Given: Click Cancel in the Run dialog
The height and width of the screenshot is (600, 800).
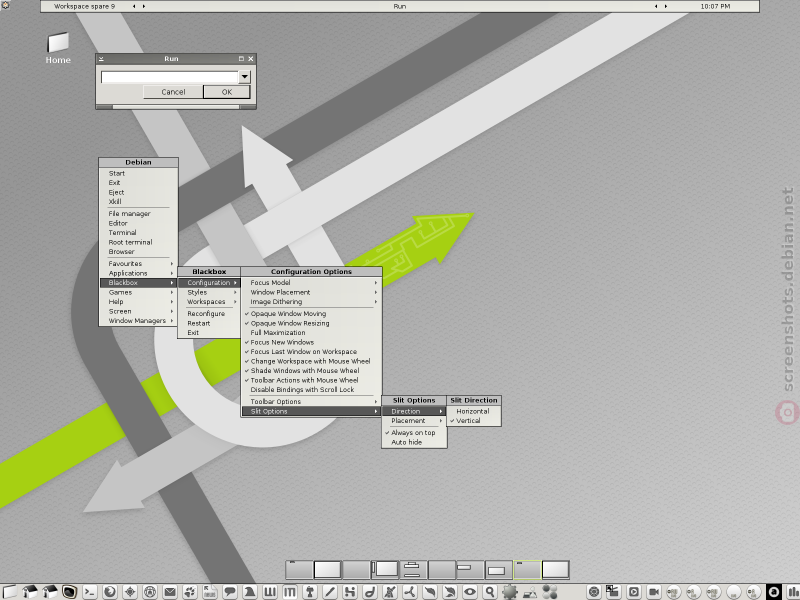Looking at the screenshot, I should click(173, 92).
